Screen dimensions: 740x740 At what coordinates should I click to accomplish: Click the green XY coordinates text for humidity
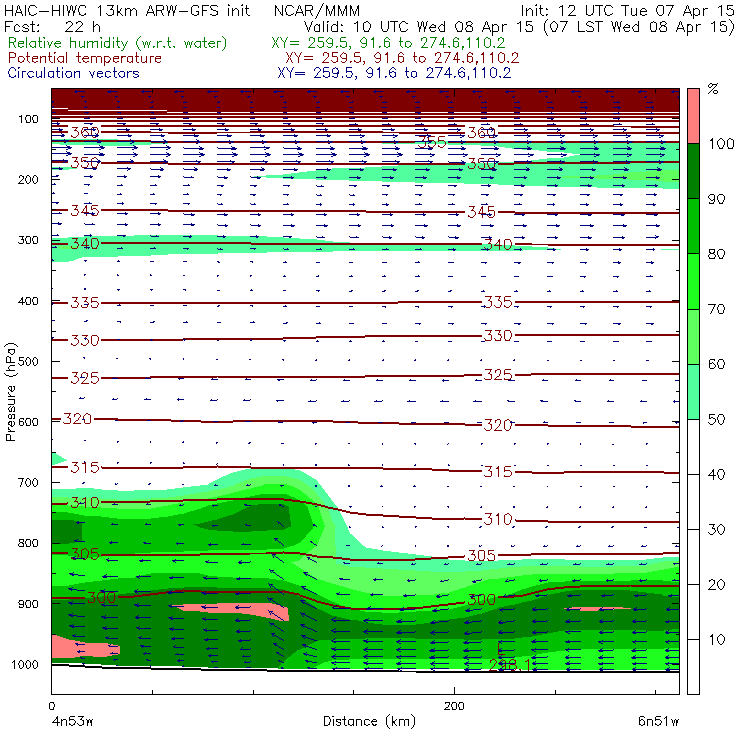[388, 43]
